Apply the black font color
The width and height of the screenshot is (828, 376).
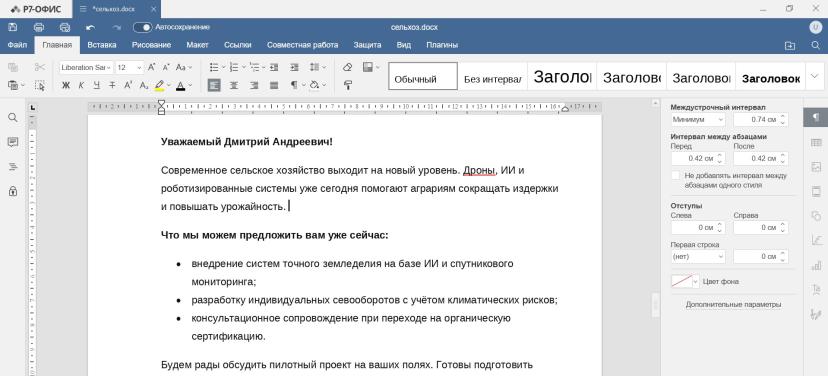(x=181, y=85)
